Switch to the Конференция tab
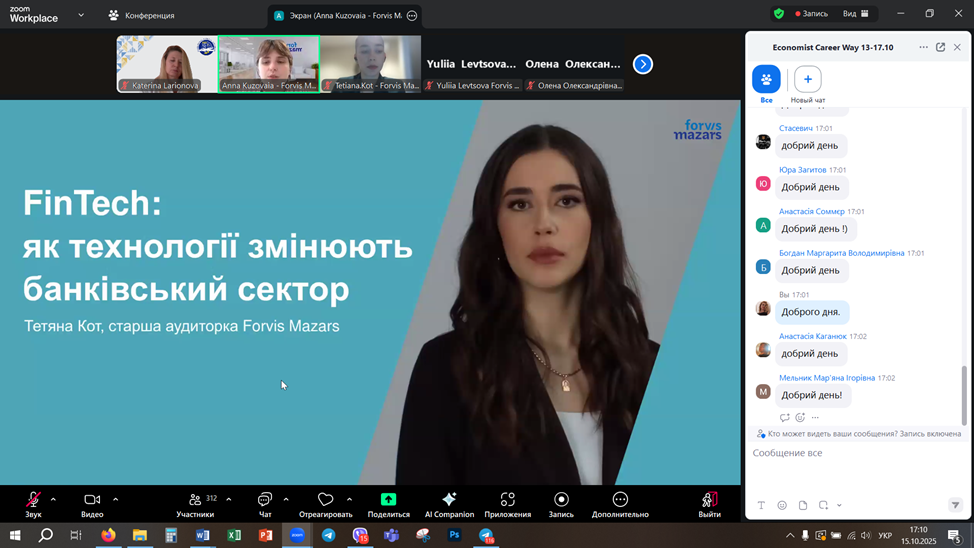974x548 pixels. click(141, 15)
